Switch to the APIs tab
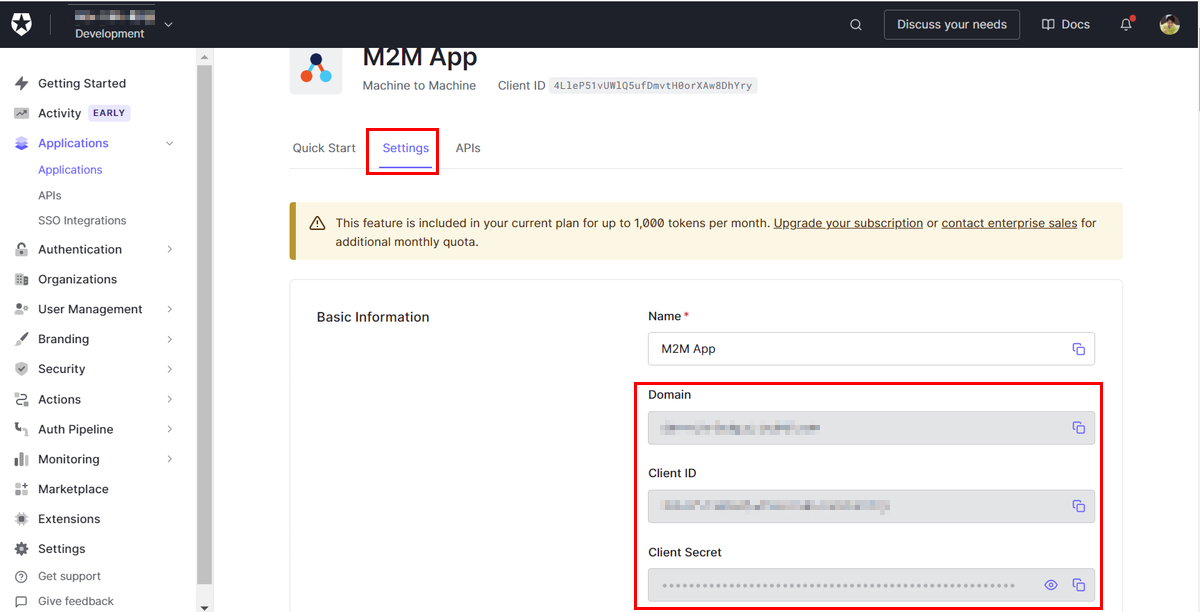This screenshot has height=612, width=1200. pos(468,147)
